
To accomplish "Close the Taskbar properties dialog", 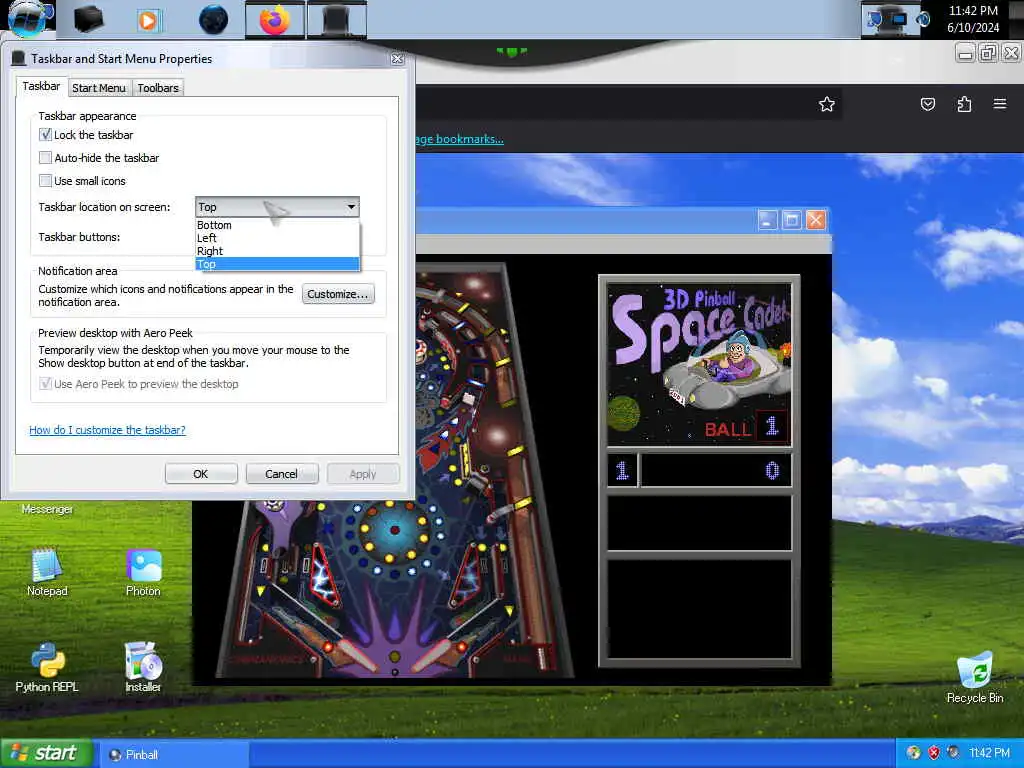I will [x=397, y=59].
